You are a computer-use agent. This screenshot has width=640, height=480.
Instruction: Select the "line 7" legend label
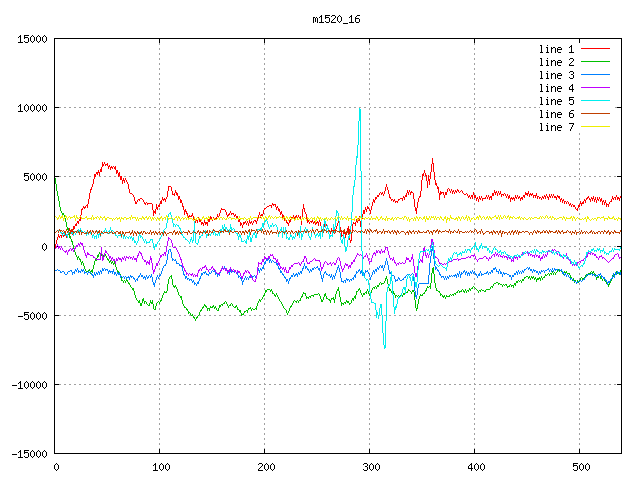click(x=557, y=127)
